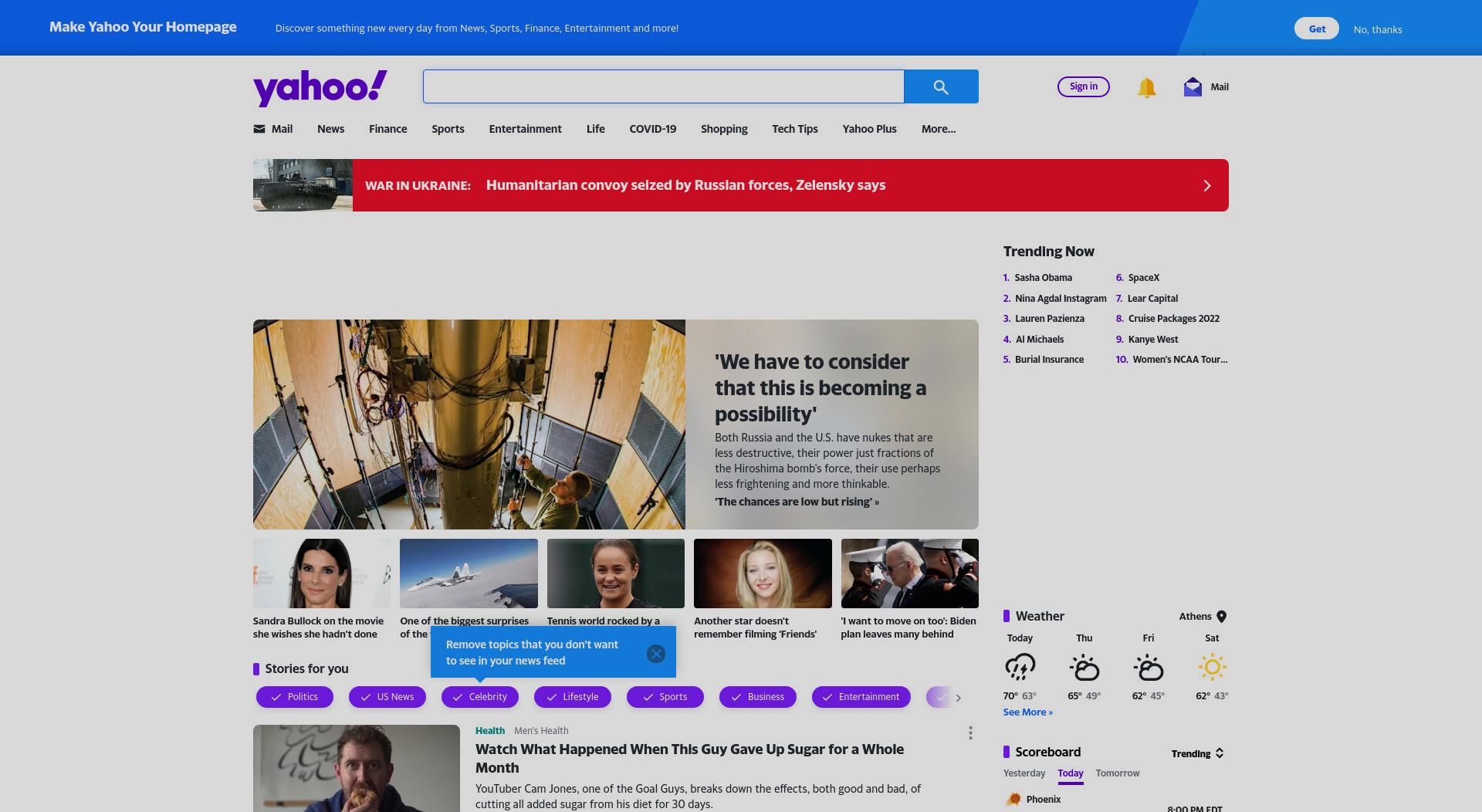The image size is (1482, 812).
Task: Open the three-dot menu on sugar article
Action: tap(970, 733)
